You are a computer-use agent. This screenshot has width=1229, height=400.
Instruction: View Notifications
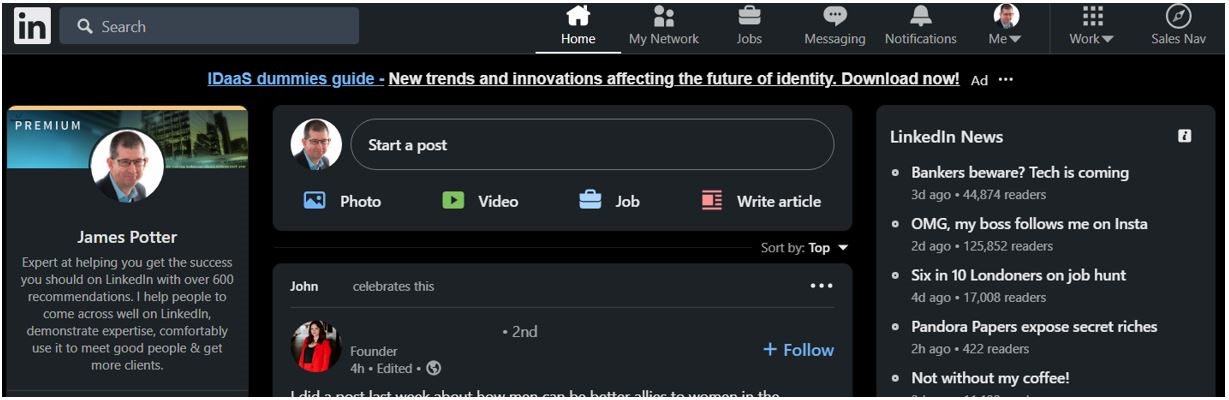pyautogui.click(x=921, y=27)
